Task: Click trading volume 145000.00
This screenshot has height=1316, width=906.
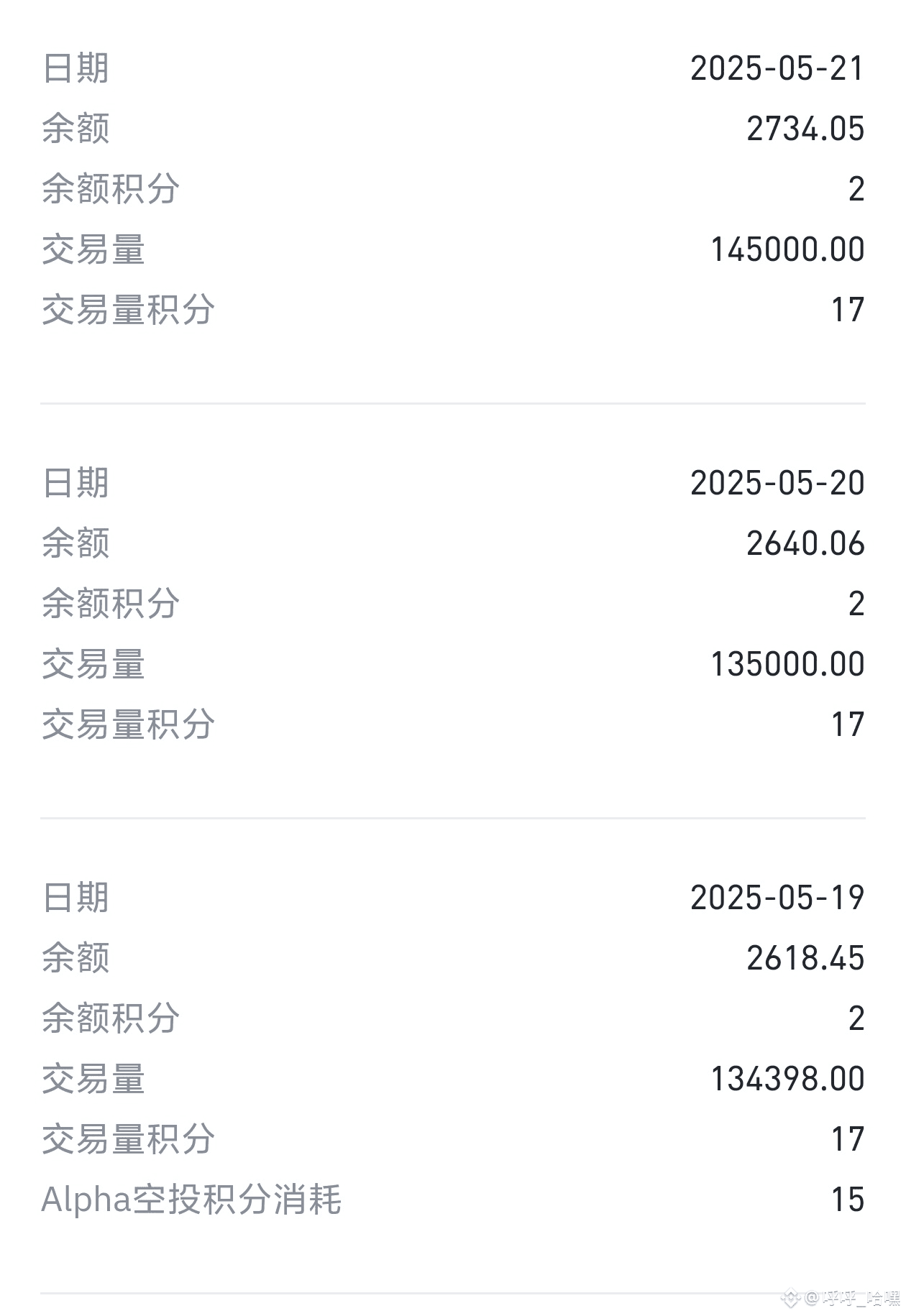Action: point(787,250)
